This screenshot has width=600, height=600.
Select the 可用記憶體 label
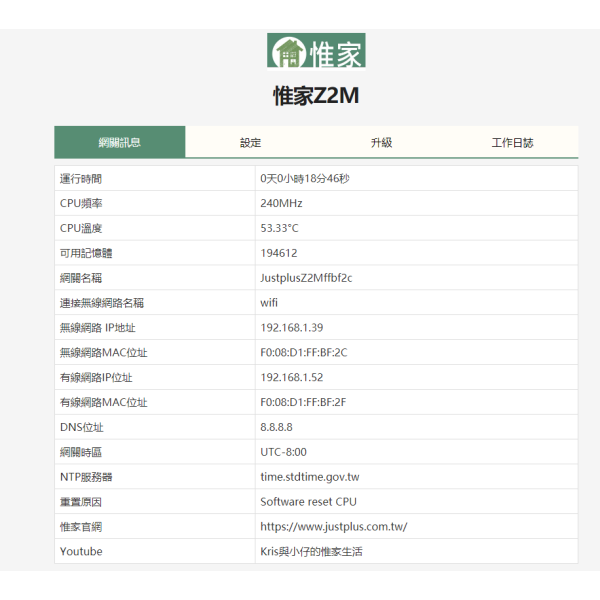click(x=86, y=253)
